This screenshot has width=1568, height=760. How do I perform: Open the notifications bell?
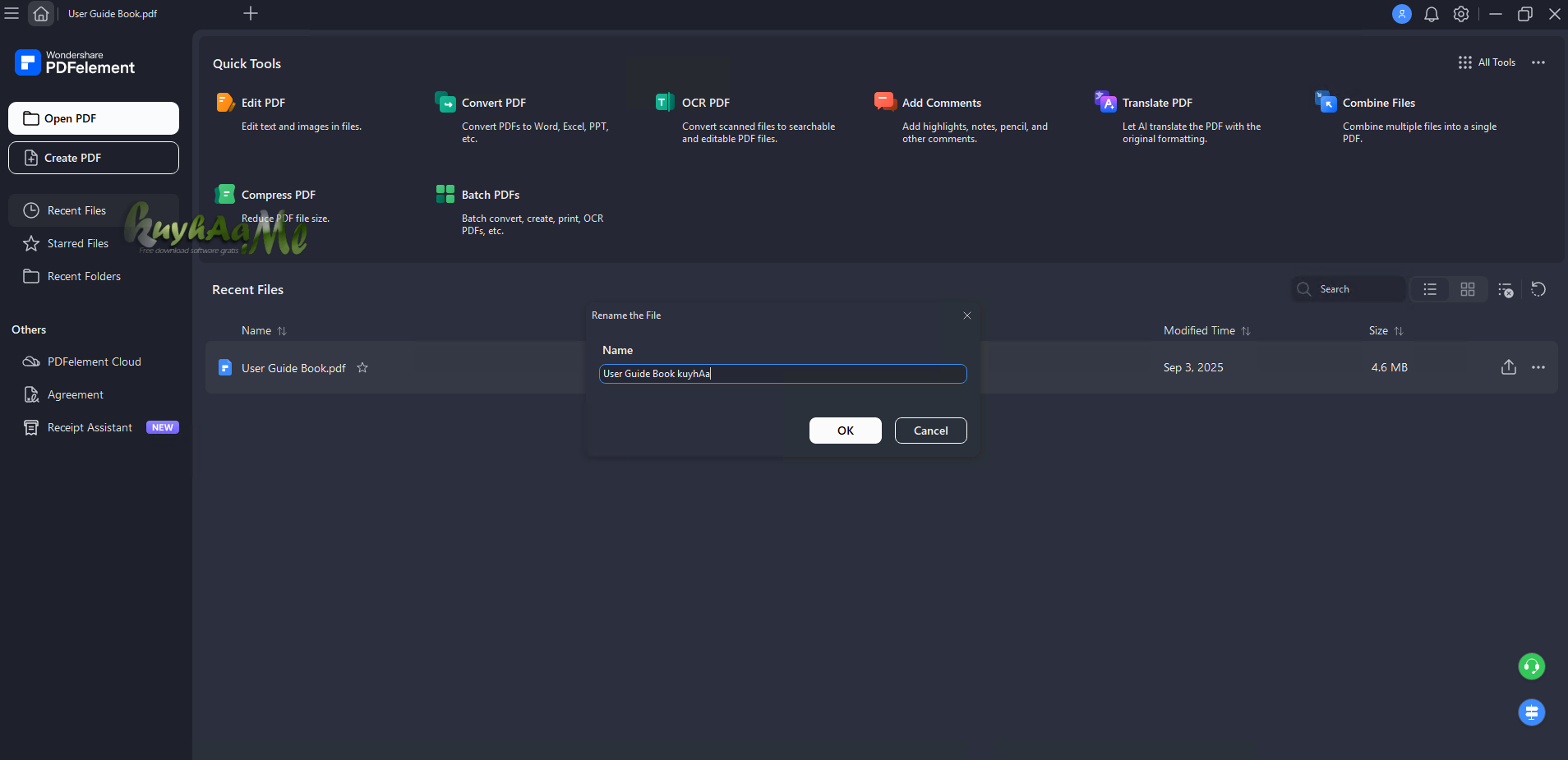point(1432,14)
